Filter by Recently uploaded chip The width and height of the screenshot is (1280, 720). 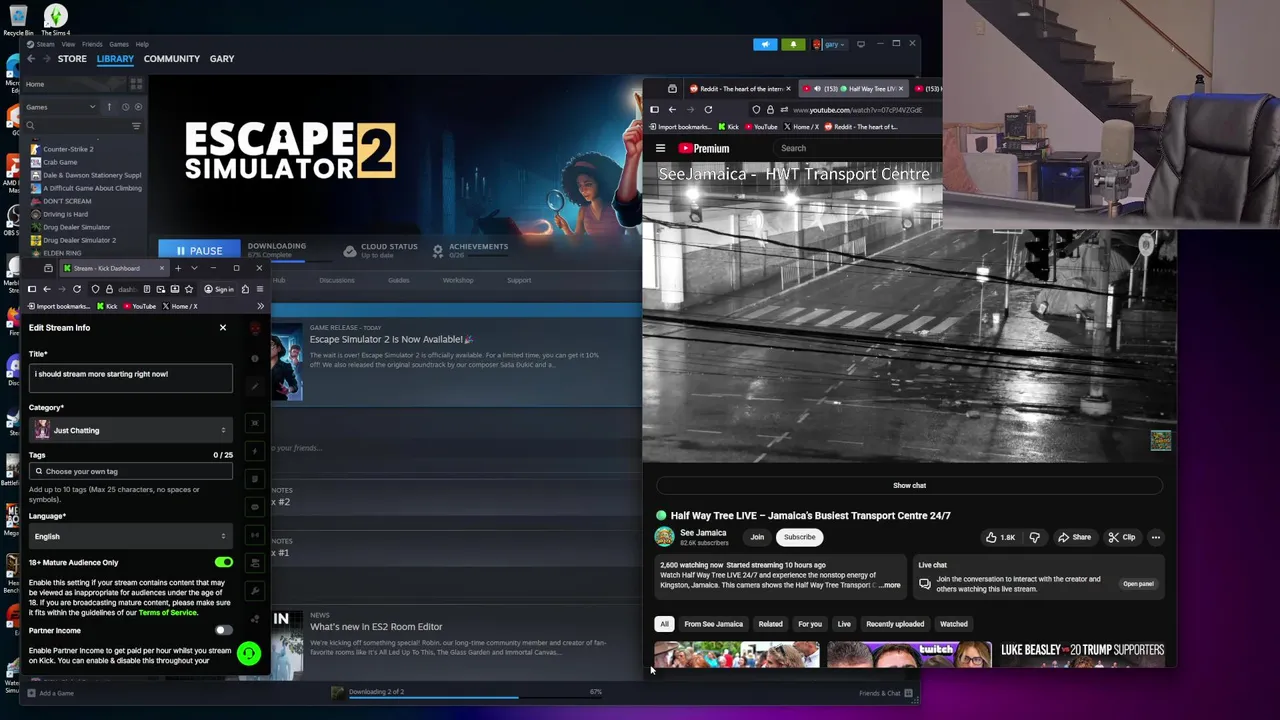coord(895,624)
